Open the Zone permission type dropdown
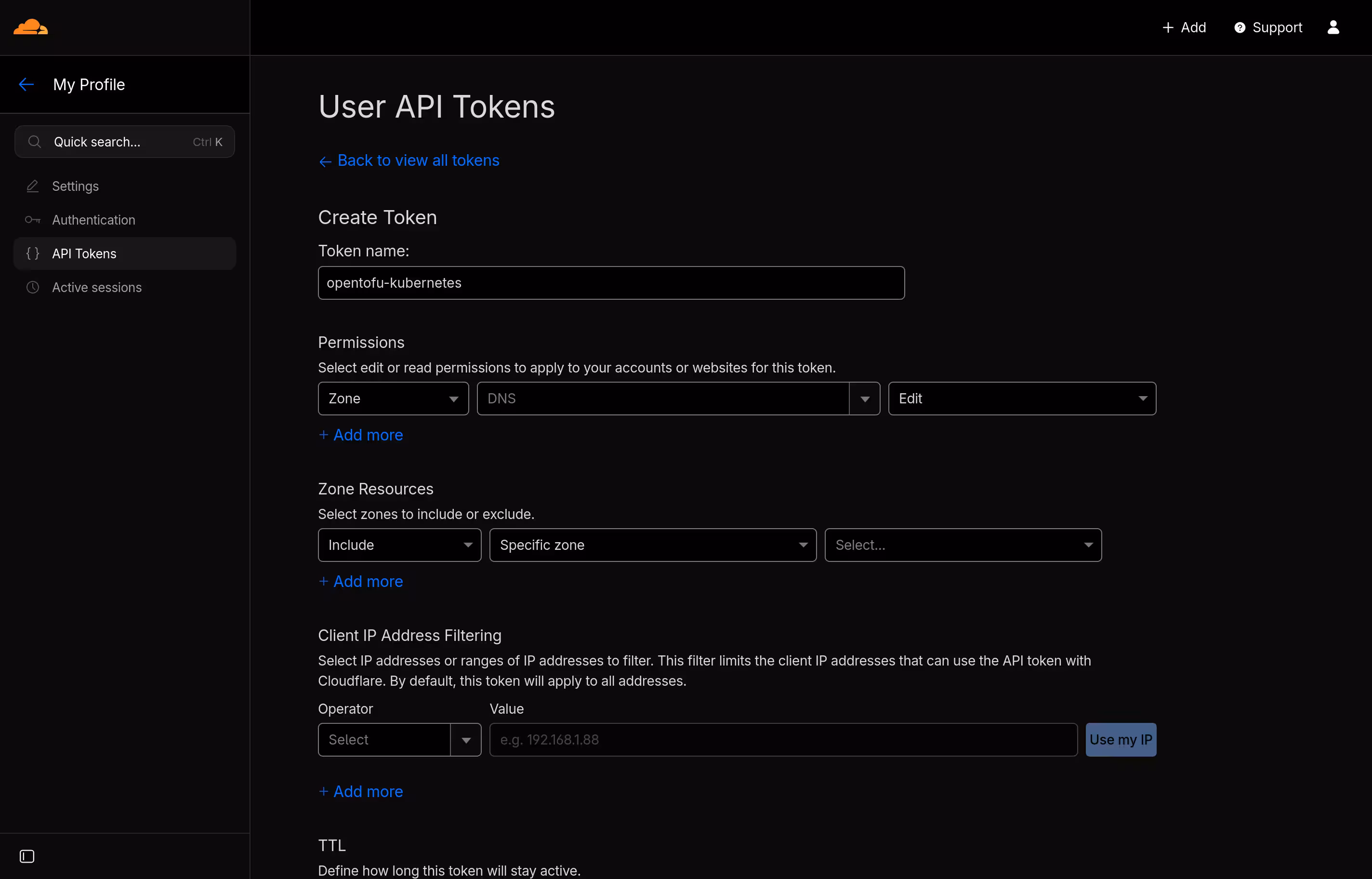The height and width of the screenshot is (879, 1372). (393, 399)
